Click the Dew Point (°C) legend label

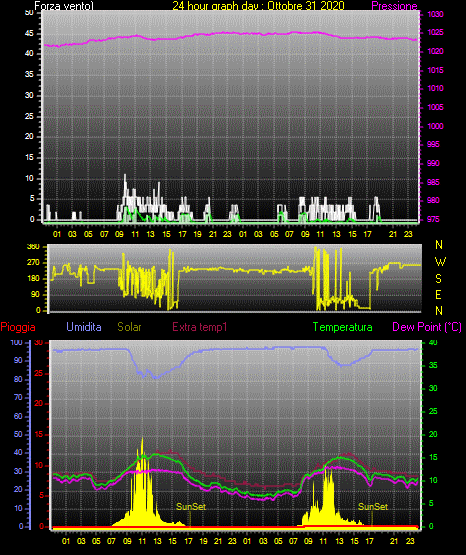click(427, 327)
